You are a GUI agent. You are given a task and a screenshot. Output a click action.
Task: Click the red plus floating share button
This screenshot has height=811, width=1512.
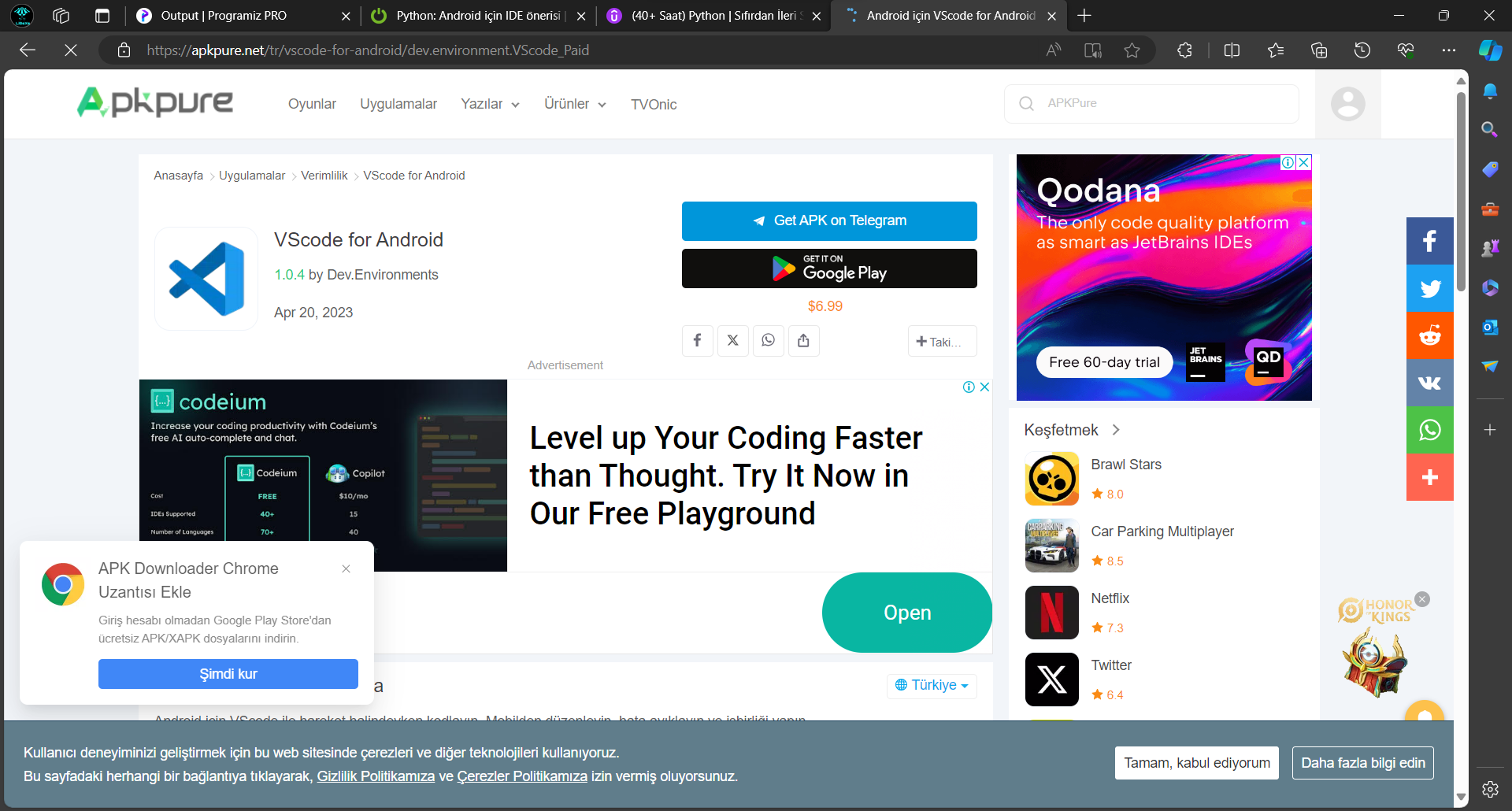(1430, 477)
